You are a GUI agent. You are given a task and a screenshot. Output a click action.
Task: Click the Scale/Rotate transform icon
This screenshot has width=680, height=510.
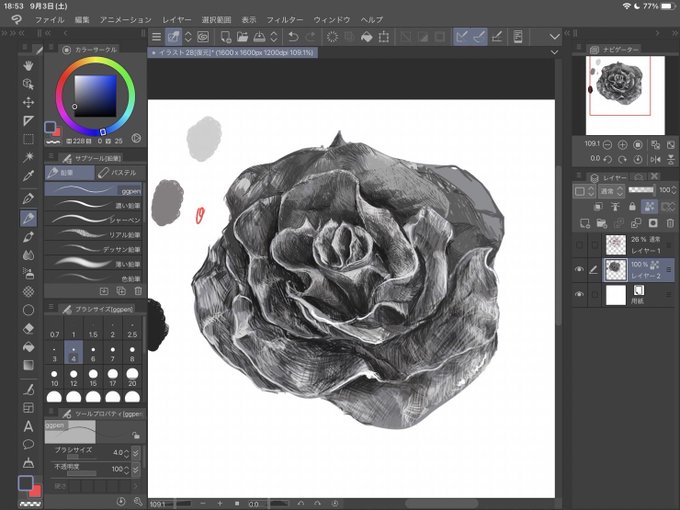tap(384, 37)
